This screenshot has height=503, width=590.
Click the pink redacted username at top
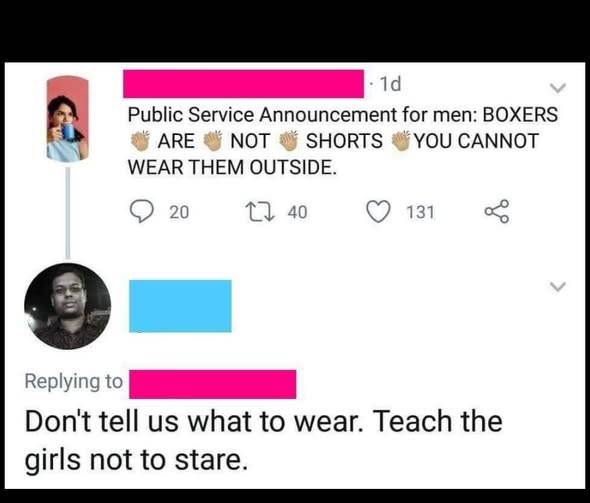243,84
